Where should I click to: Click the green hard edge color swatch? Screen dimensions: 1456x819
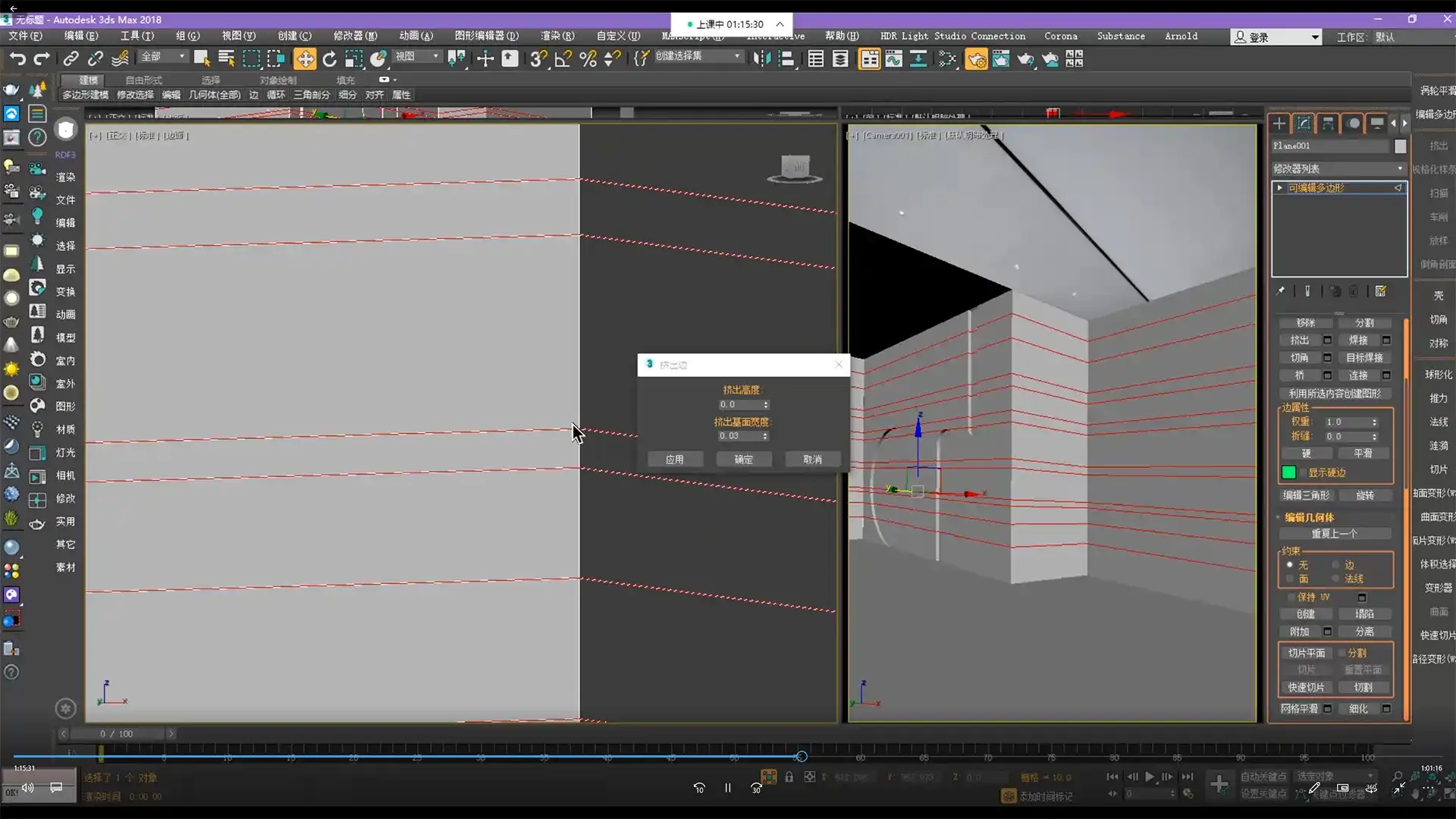1289,472
